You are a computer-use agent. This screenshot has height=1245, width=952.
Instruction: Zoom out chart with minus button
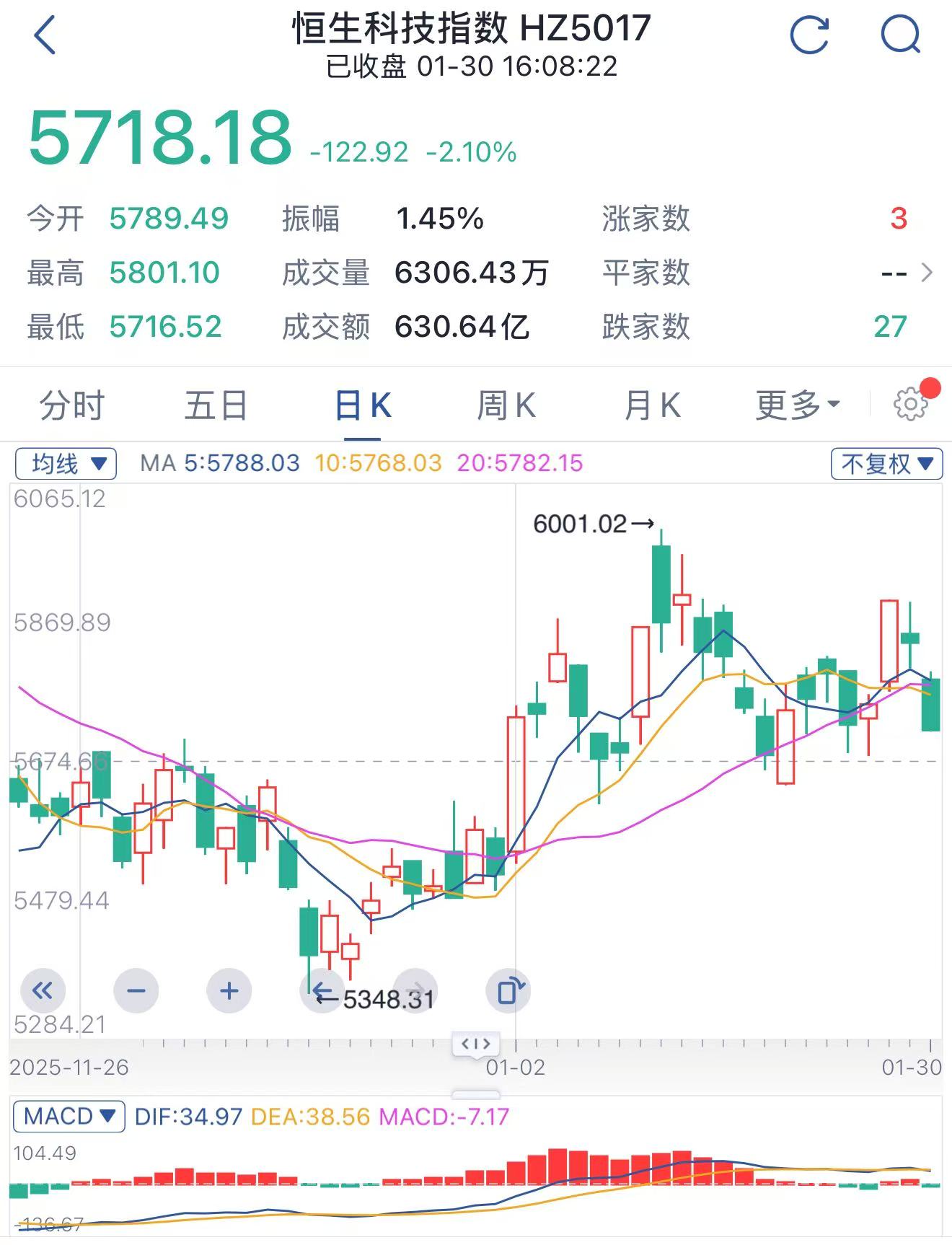coord(136,990)
